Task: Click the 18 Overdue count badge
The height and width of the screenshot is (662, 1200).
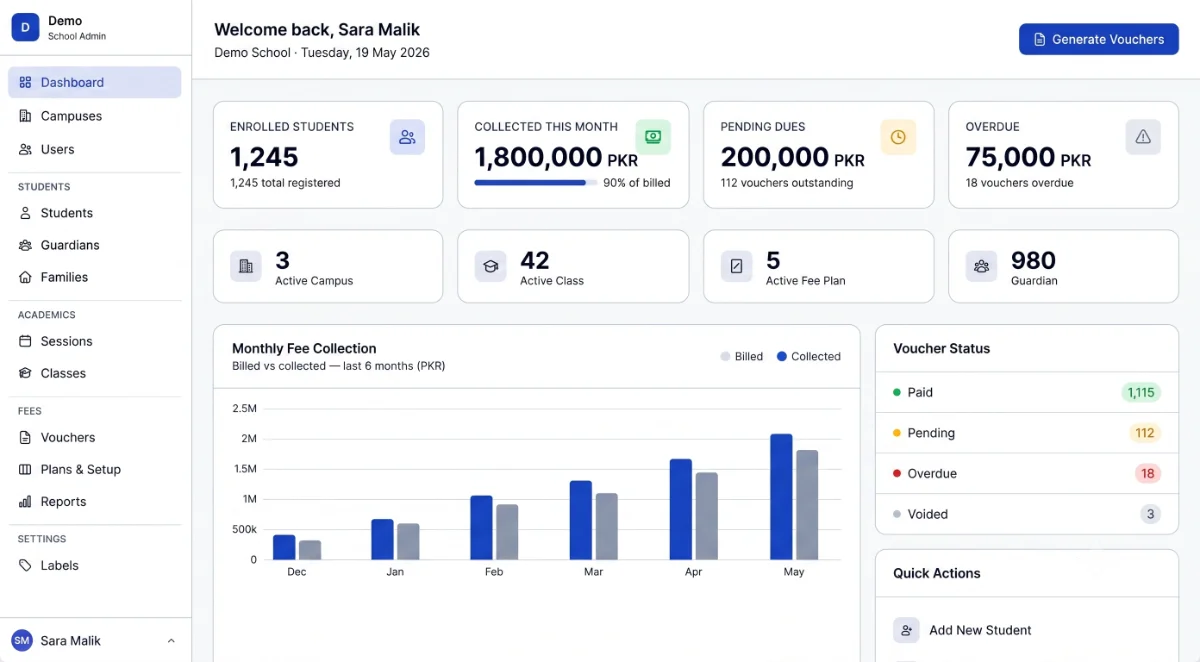Action: 1148,473
